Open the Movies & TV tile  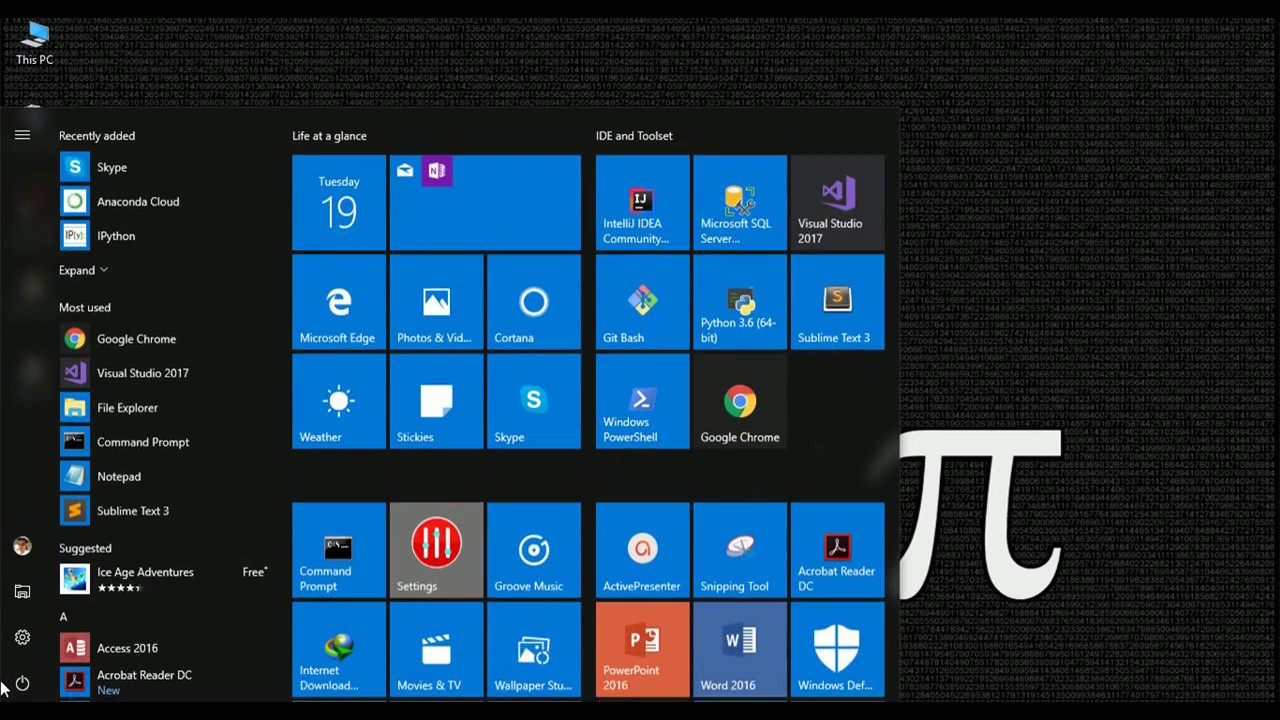tap(436, 649)
